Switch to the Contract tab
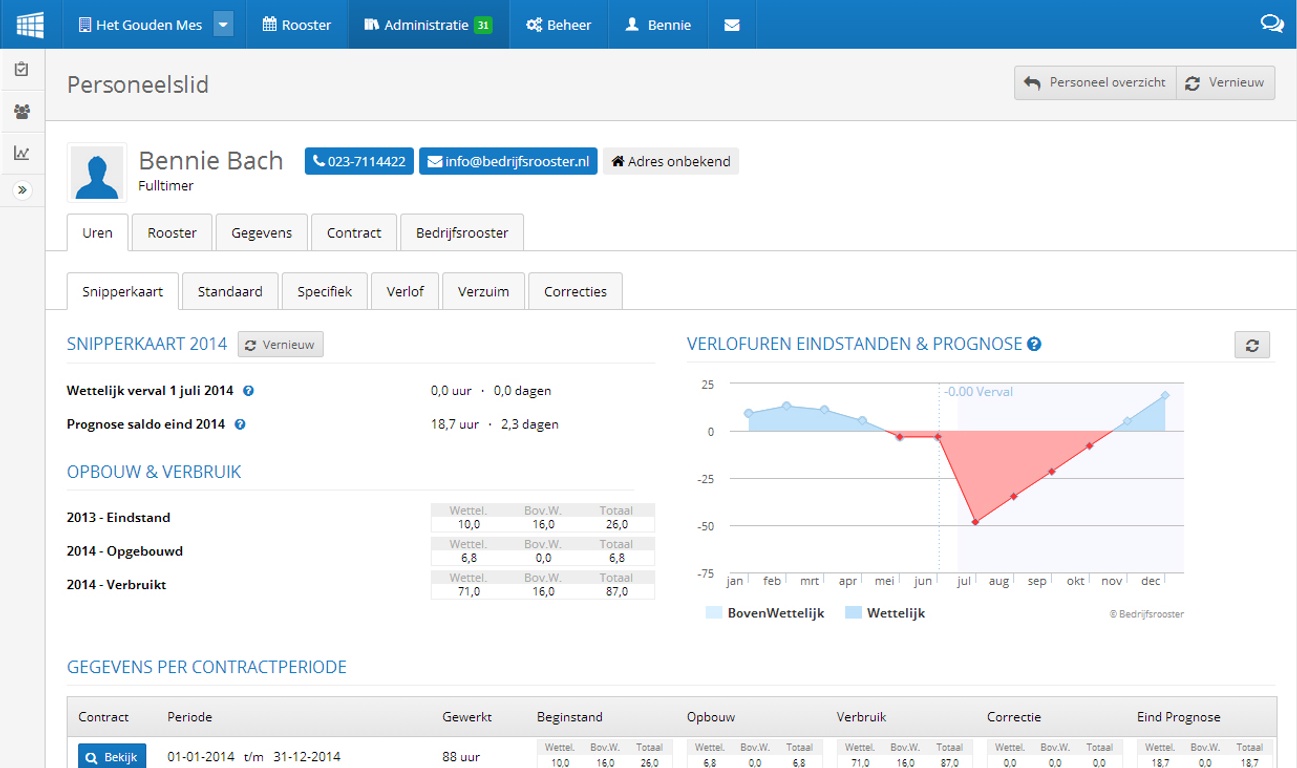The width and height of the screenshot is (1297, 768). (354, 233)
